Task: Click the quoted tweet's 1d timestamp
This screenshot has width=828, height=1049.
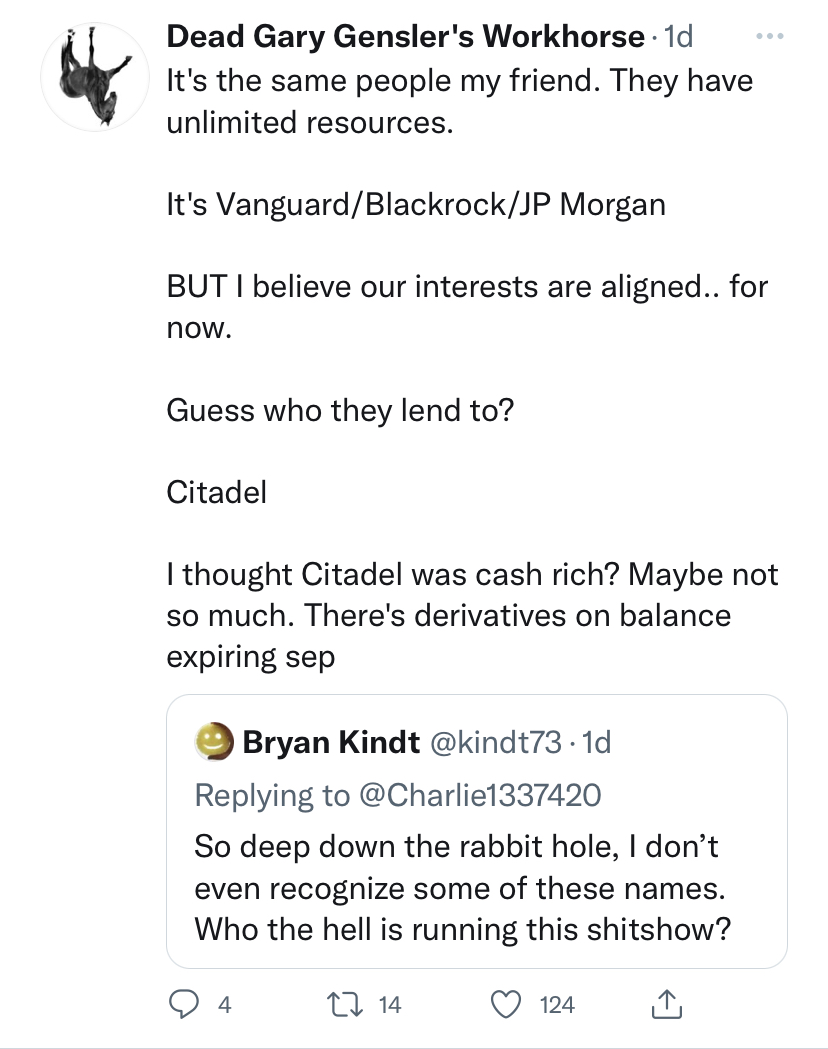Action: point(597,743)
